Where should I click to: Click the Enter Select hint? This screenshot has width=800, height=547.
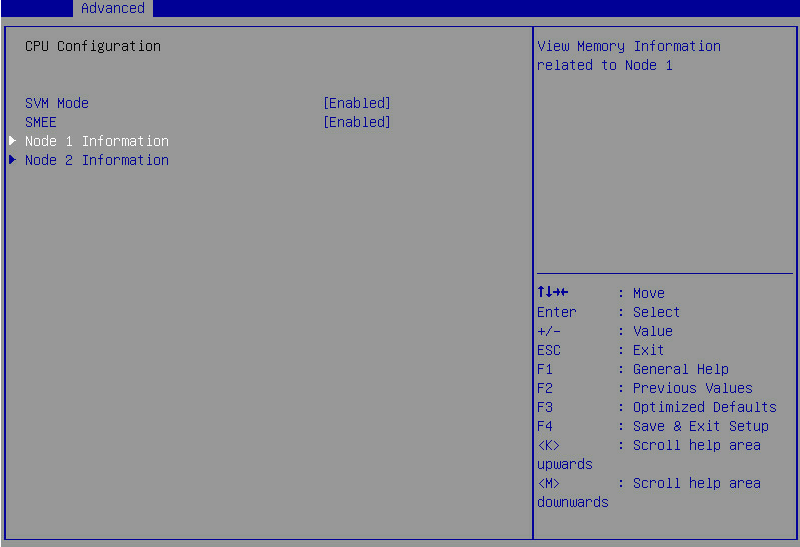click(x=608, y=312)
